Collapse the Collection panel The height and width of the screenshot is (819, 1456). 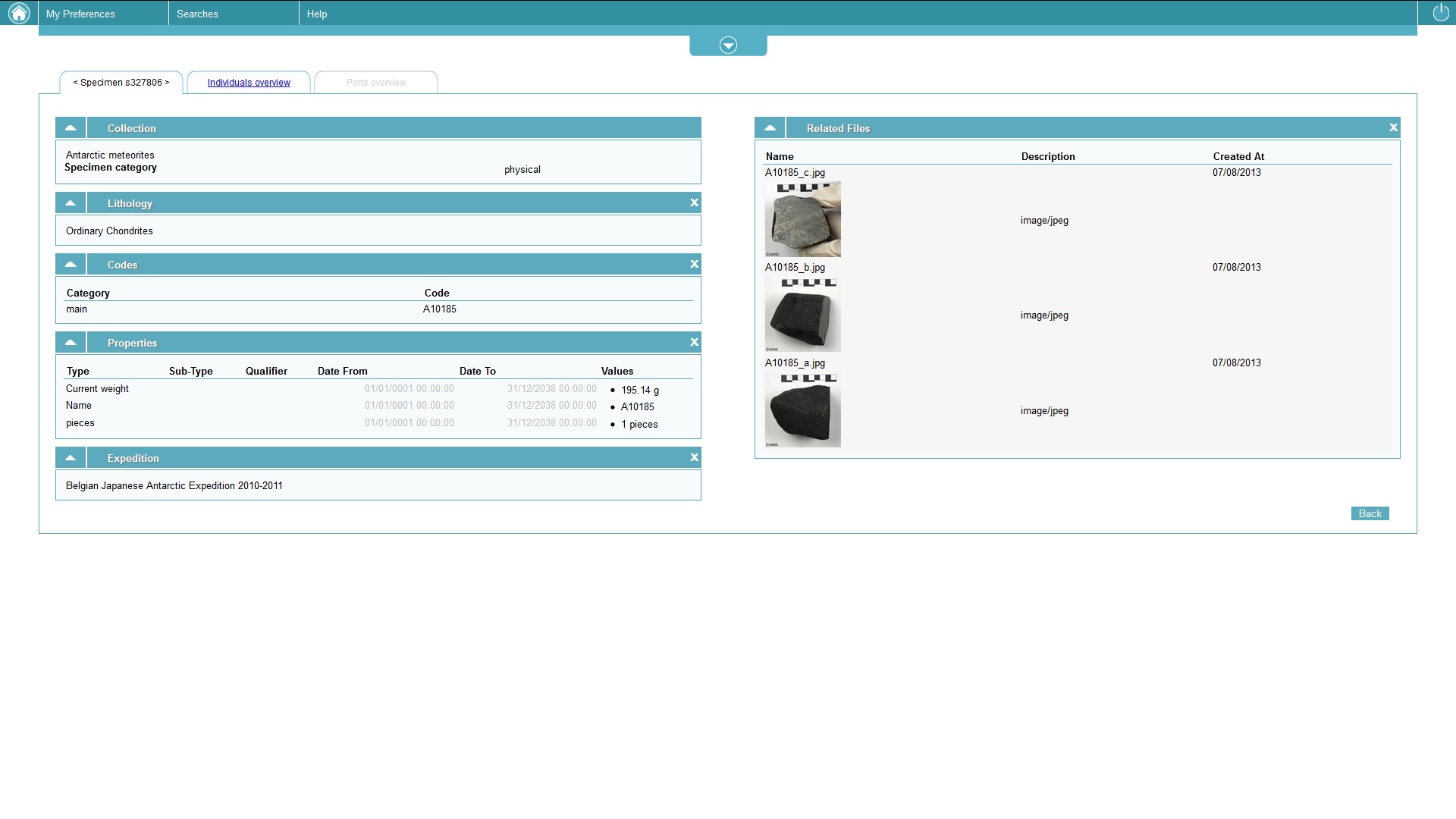[x=71, y=127]
